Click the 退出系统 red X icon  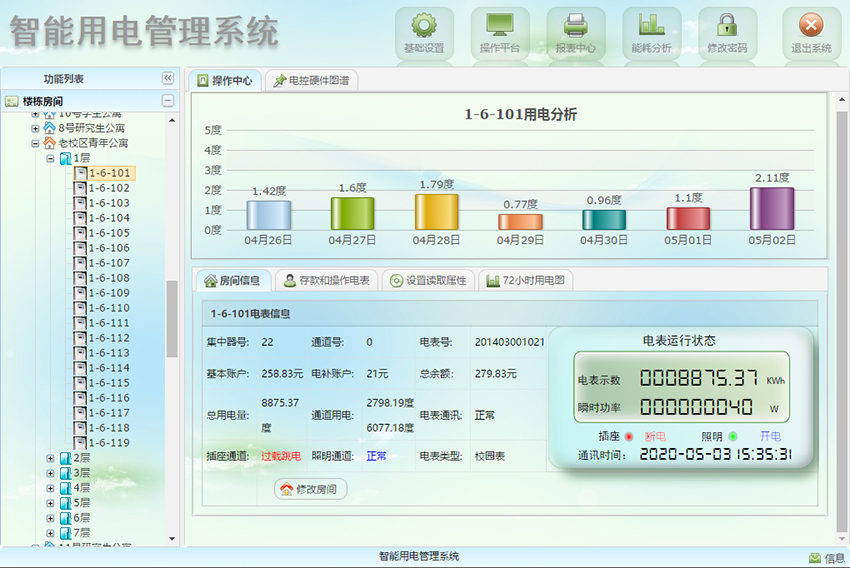[811, 26]
